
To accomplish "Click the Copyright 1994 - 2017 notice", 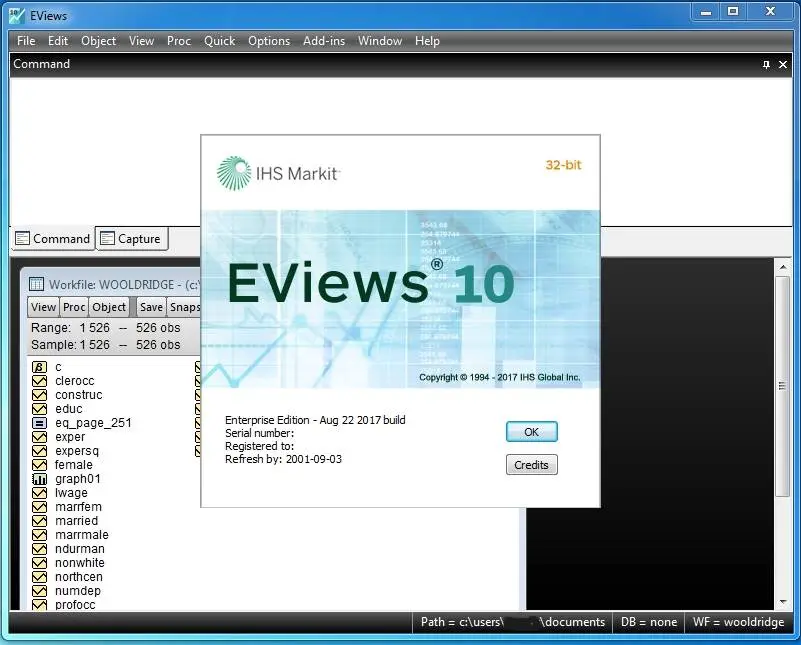I will pos(500,377).
